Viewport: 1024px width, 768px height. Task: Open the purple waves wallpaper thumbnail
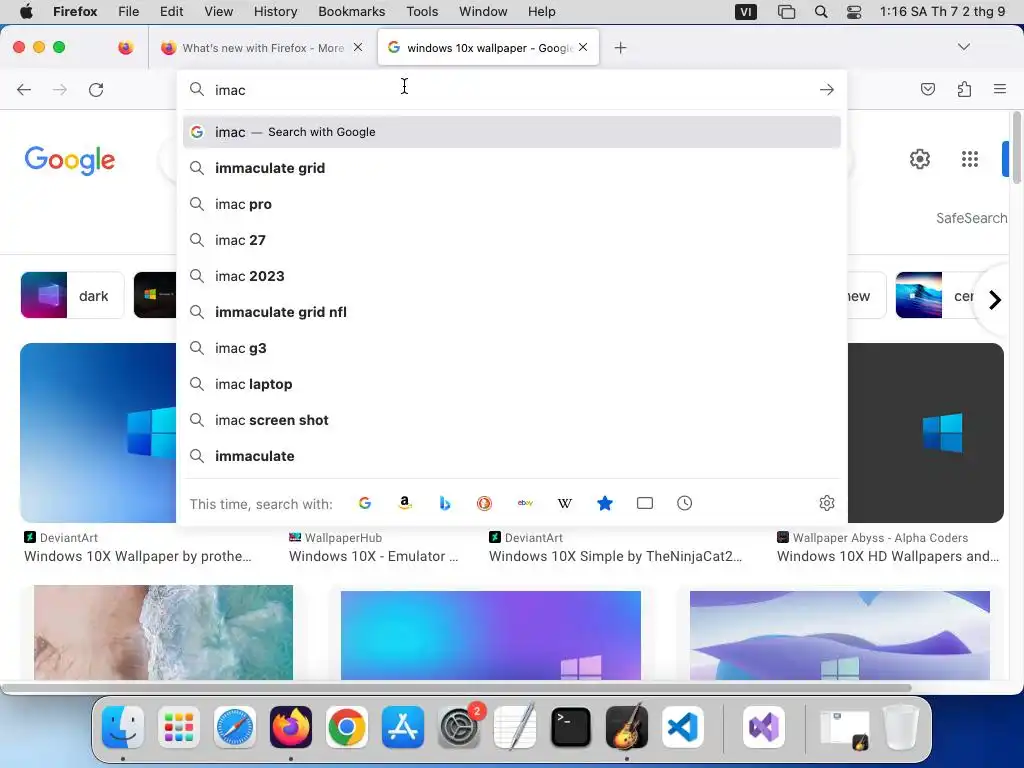pyautogui.click(x=840, y=635)
